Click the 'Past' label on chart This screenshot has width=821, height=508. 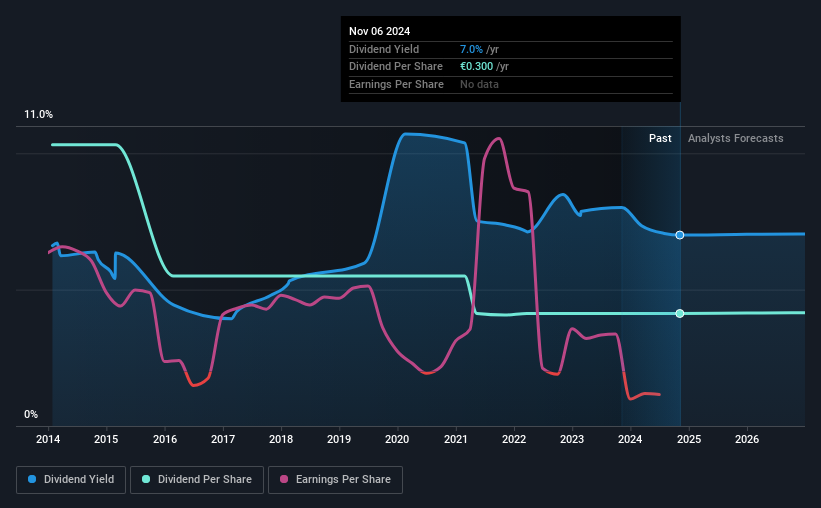tap(660, 138)
